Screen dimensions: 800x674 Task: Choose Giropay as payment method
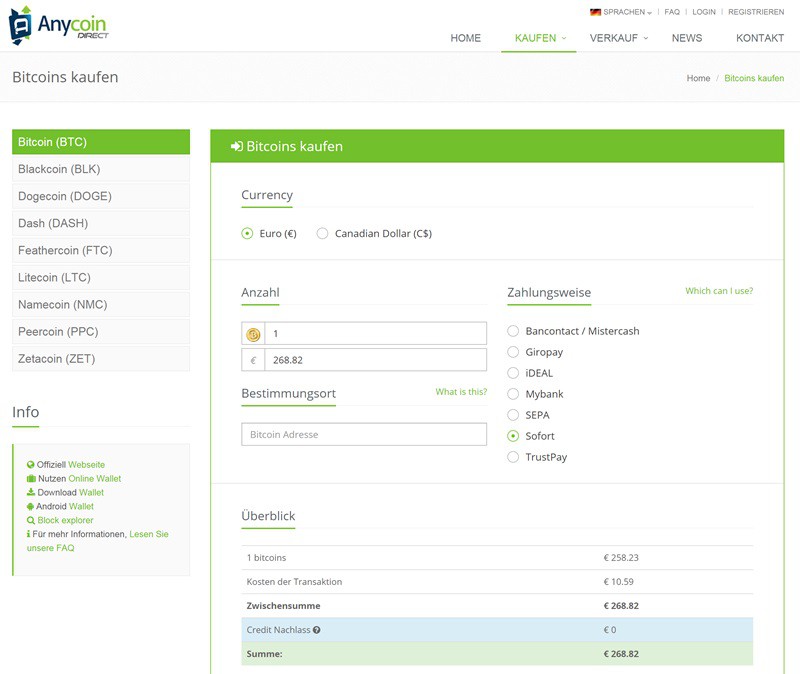pos(514,352)
